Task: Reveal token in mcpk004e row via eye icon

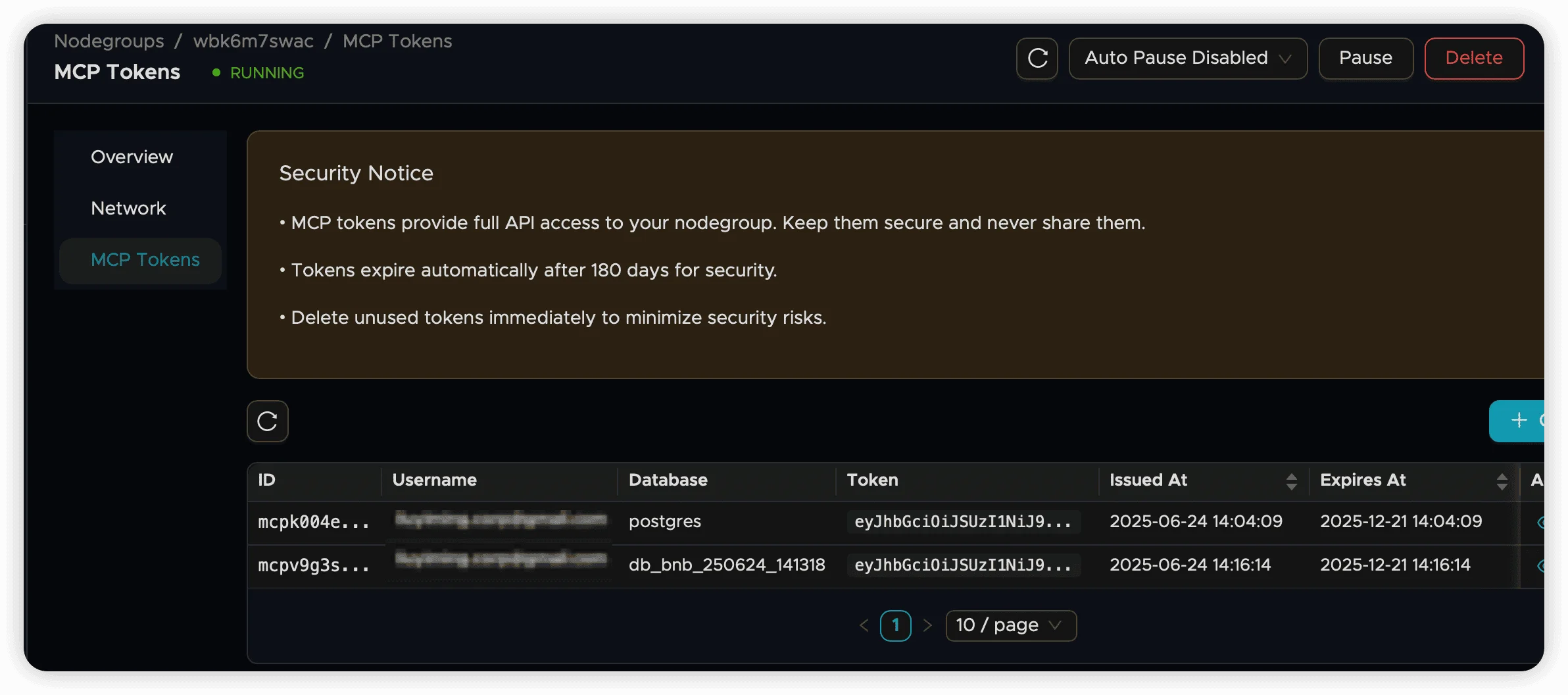Action: pyautogui.click(x=1540, y=523)
